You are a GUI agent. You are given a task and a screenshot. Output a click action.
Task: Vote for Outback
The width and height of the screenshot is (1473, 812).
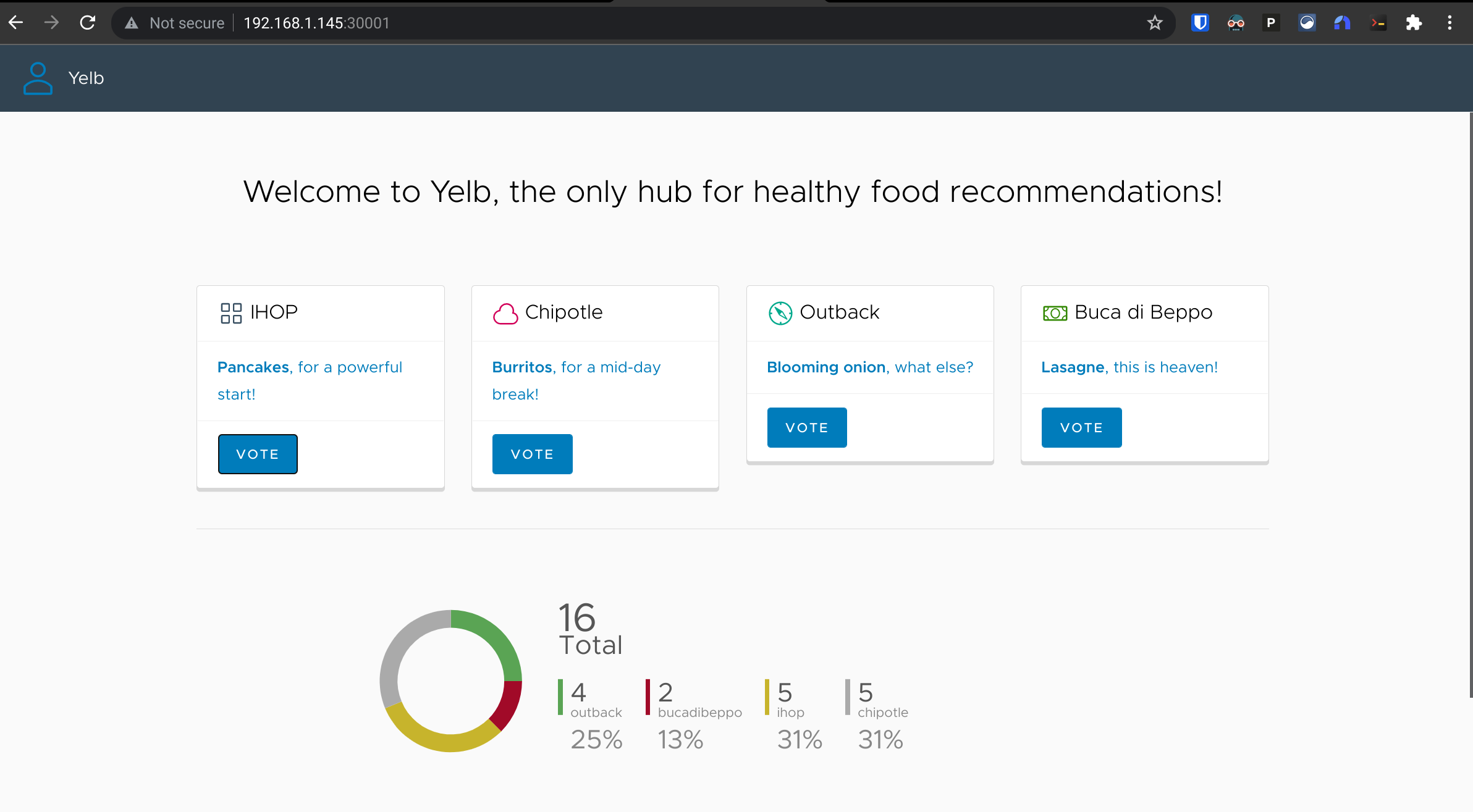point(807,427)
